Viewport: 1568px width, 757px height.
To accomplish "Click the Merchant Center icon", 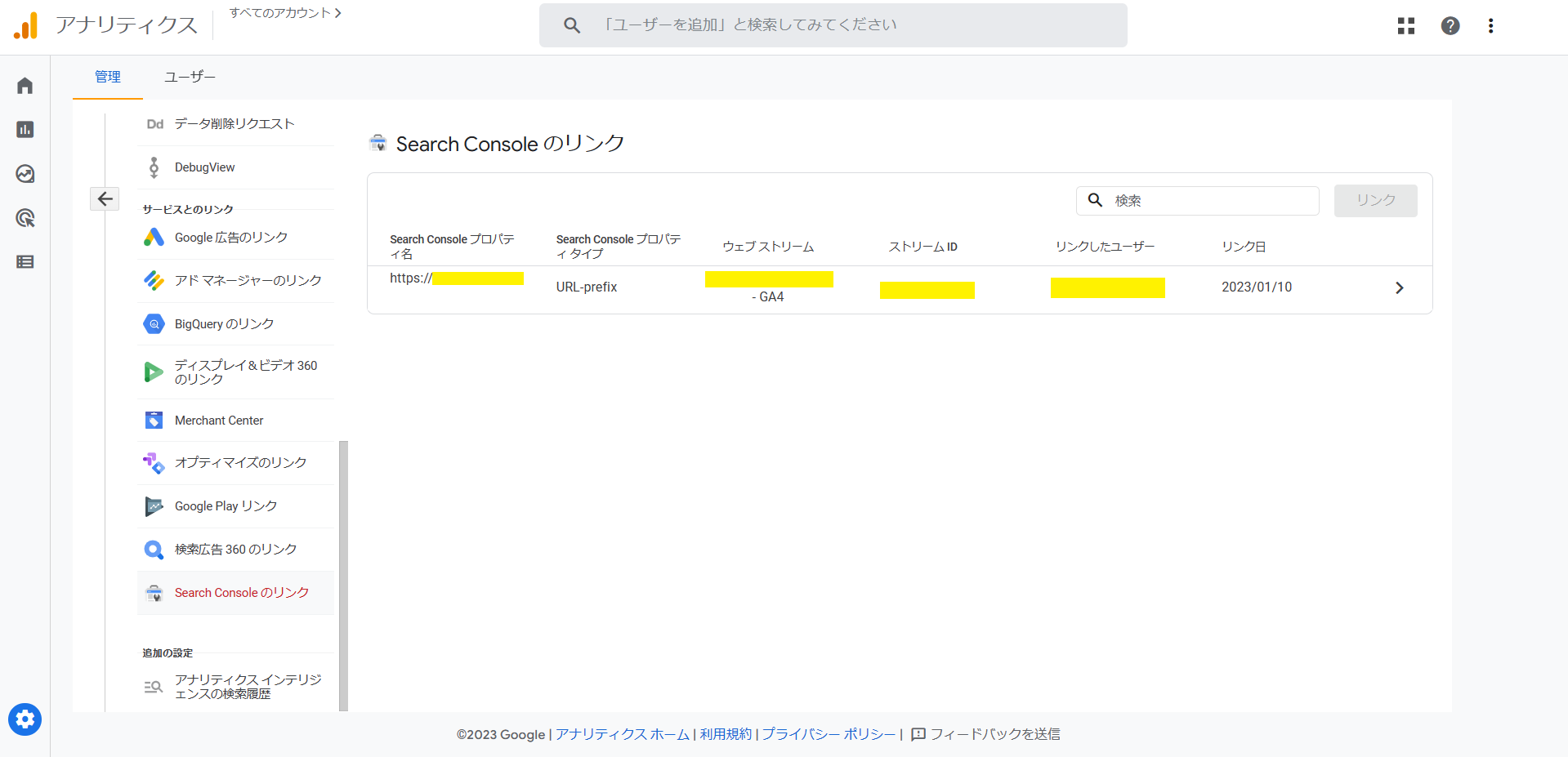I will 154,421.
